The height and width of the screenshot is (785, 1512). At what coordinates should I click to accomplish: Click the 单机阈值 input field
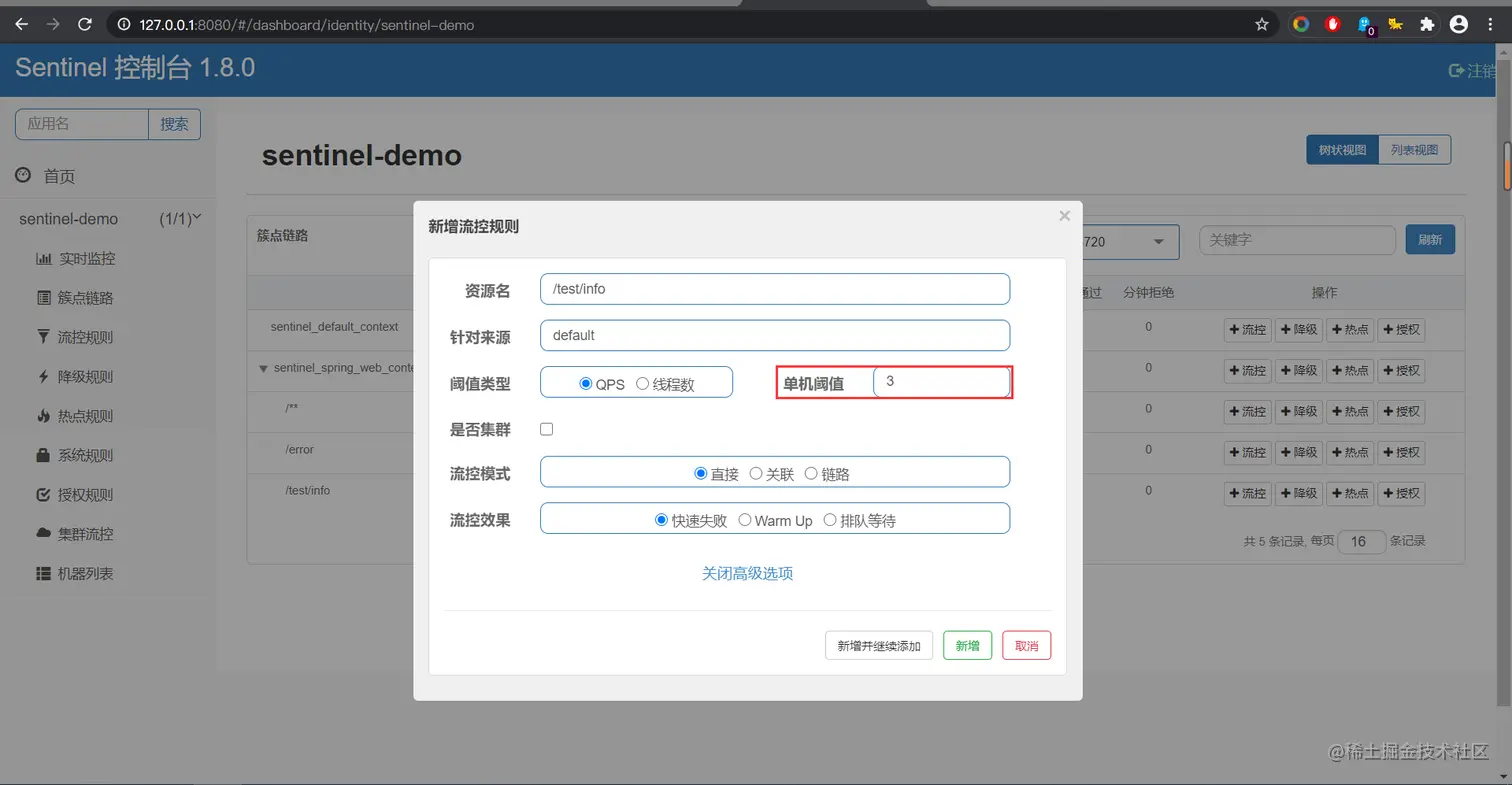pyautogui.click(x=942, y=382)
